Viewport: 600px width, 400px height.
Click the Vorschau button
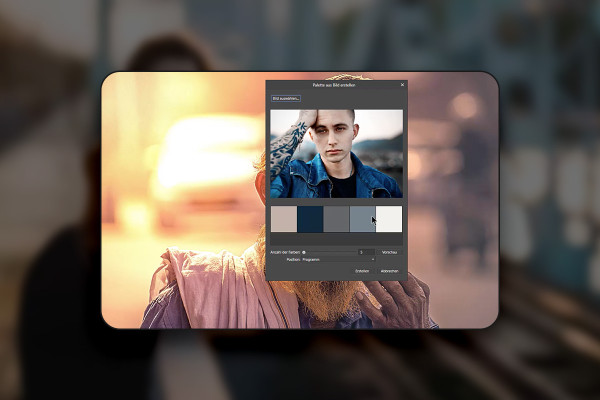click(390, 252)
